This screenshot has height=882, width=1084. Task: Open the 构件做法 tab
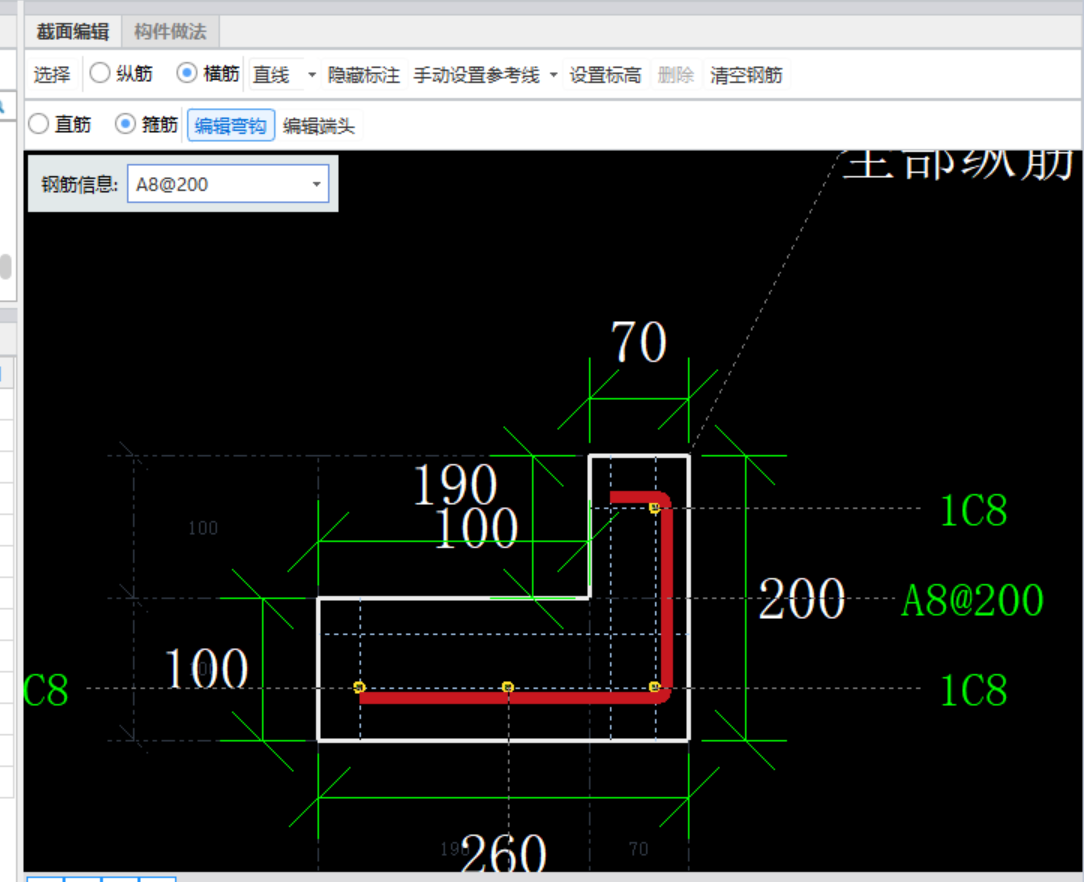coord(170,32)
